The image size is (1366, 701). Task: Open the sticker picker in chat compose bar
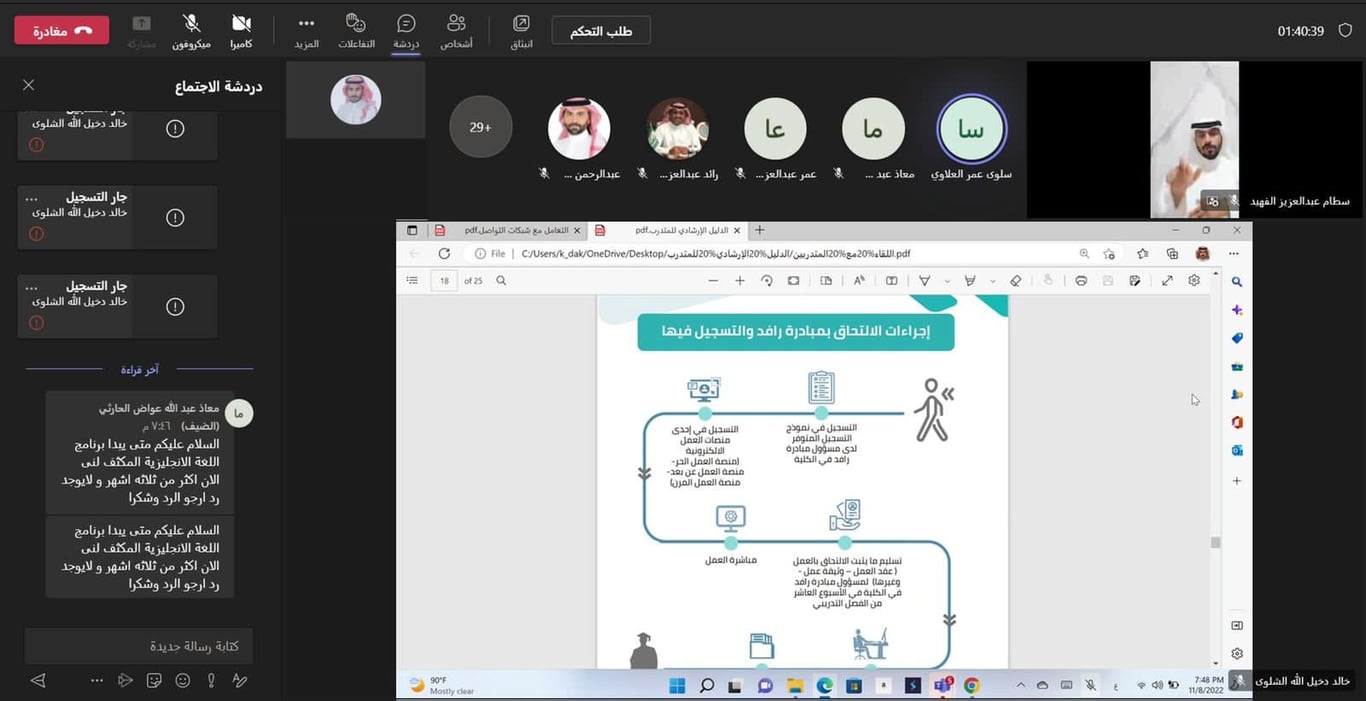pyautogui.click(x=154, y=680)
